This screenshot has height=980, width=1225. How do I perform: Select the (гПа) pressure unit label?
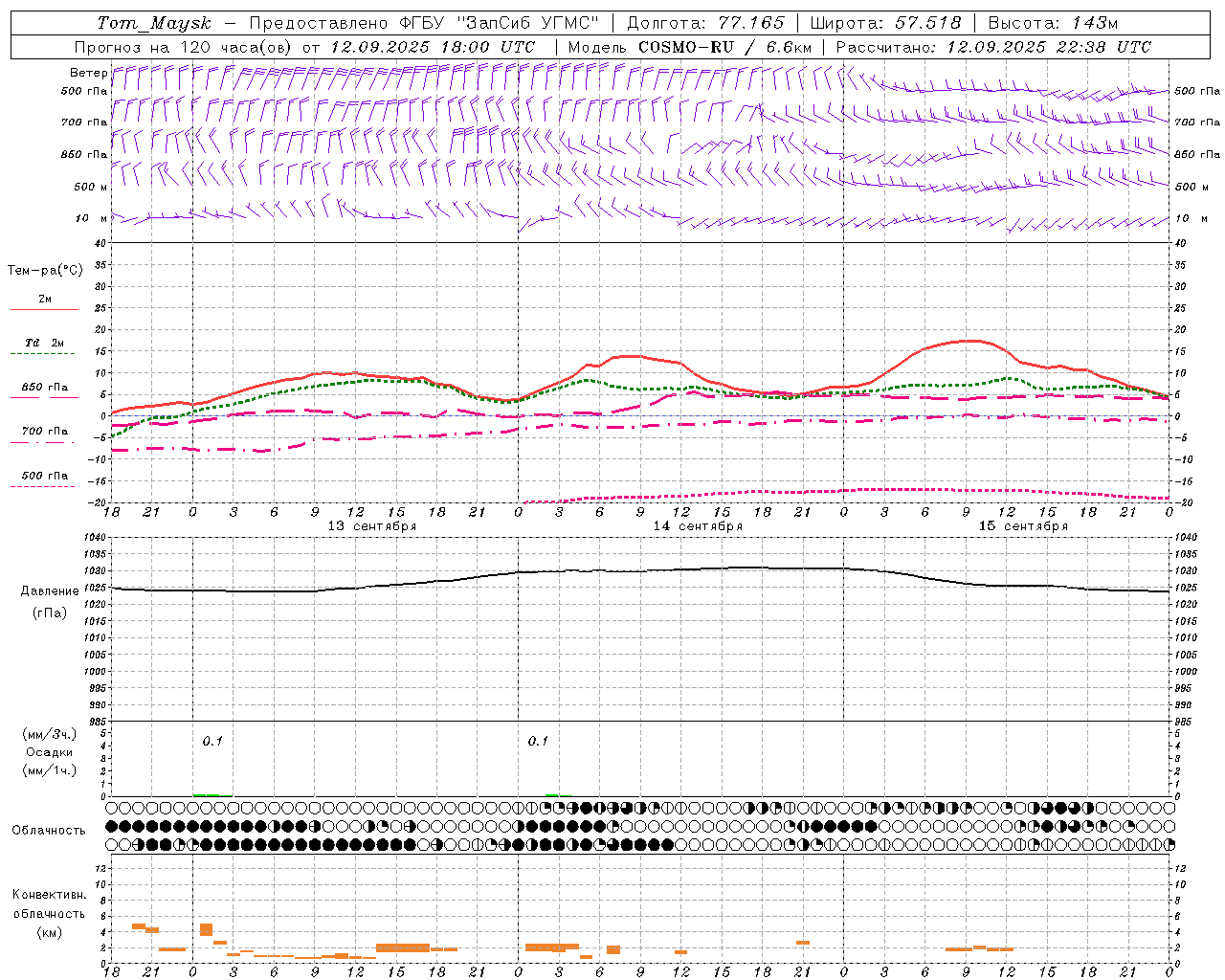click(x=50, y=612)
